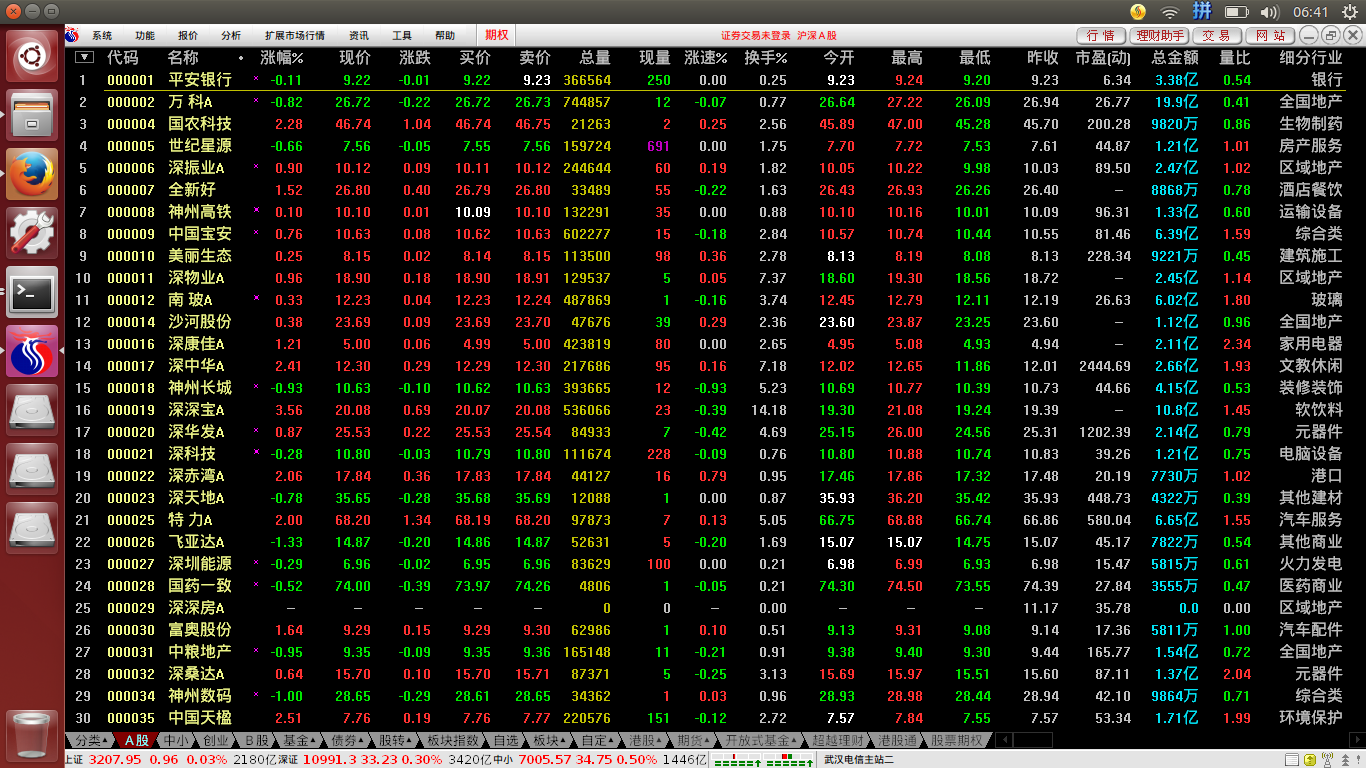Viewport: 1366px width, 768px height.
Task: Open the 帮助 menu
Action: click(445, 36)
